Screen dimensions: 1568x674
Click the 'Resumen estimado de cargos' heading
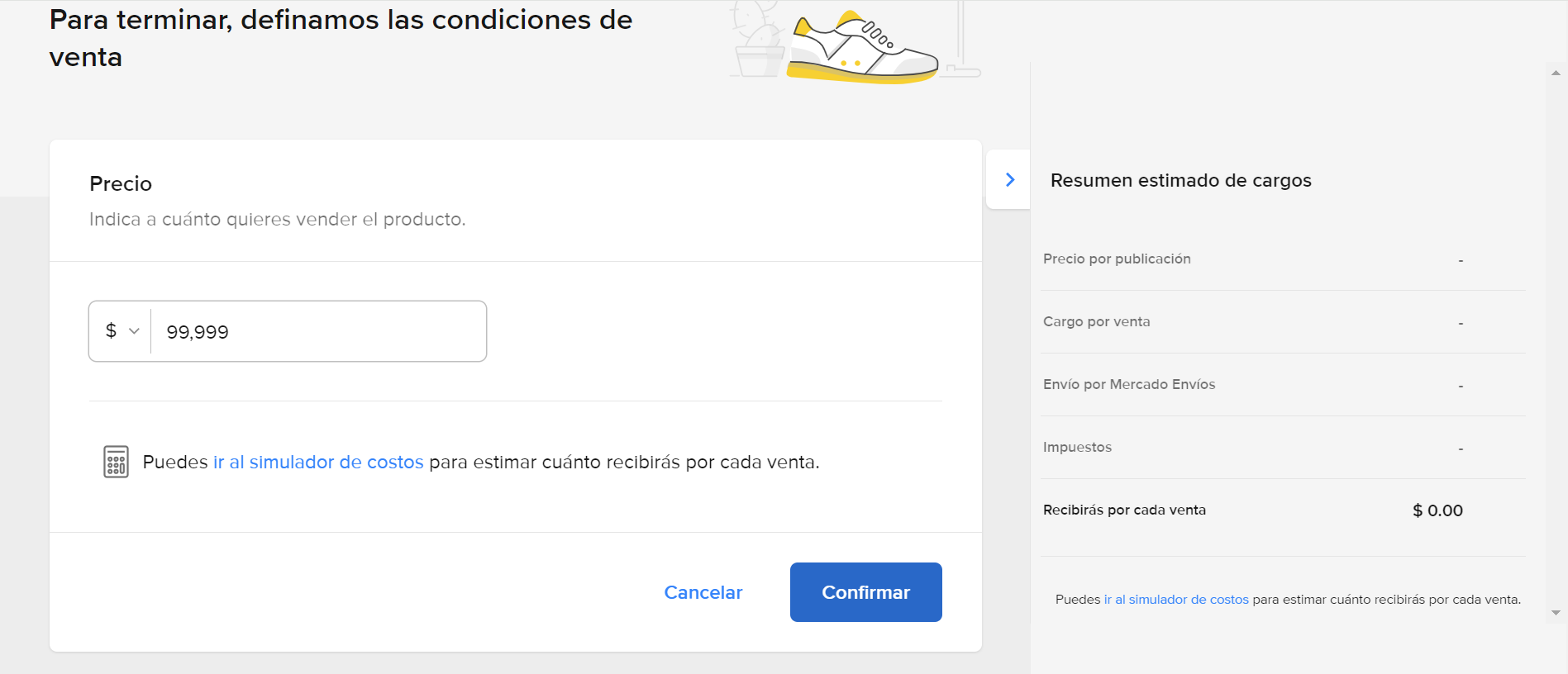pos(1180,180)
